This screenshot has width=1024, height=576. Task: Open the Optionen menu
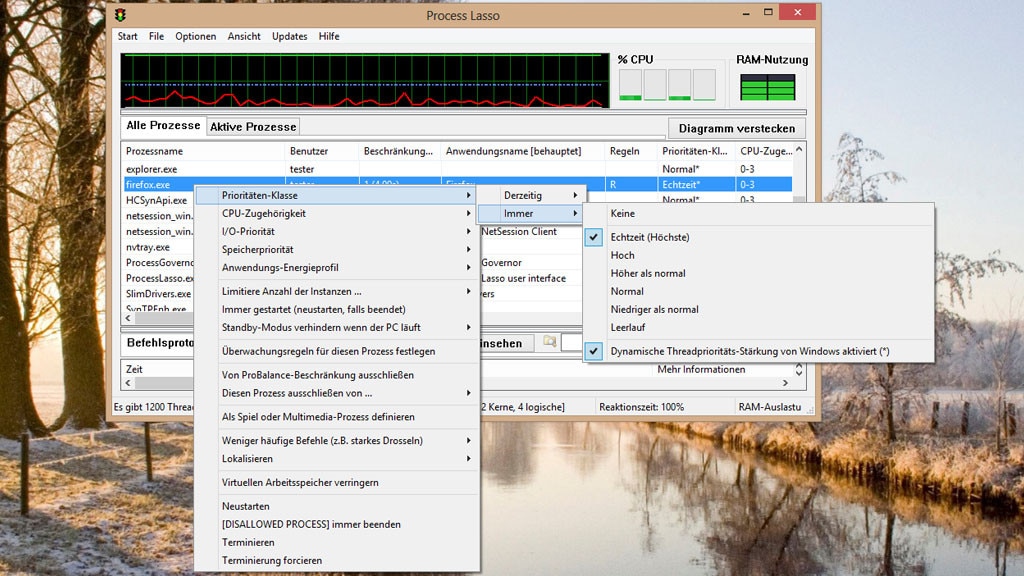coord(196,36)
